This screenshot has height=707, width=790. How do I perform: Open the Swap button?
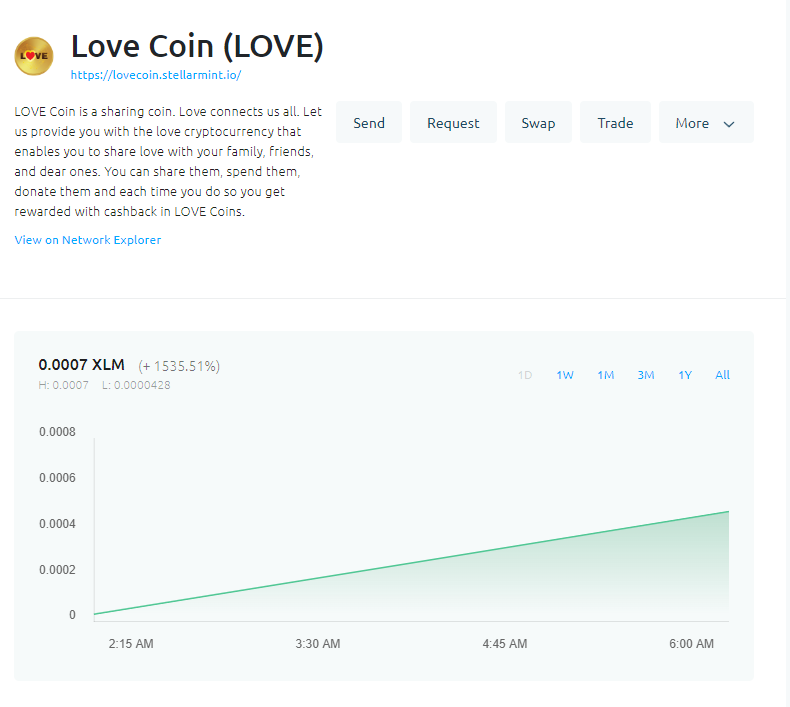pos(538,122)
